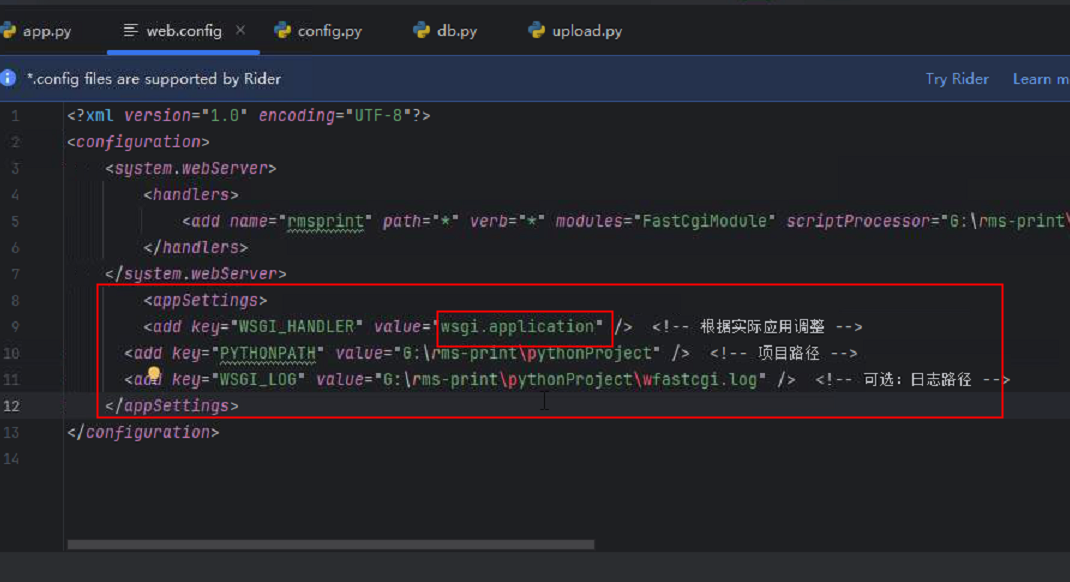This screenshot has height=582, width=1070.
Task: Click the opening appSettings tag
Action: click(x=205, y=300)
